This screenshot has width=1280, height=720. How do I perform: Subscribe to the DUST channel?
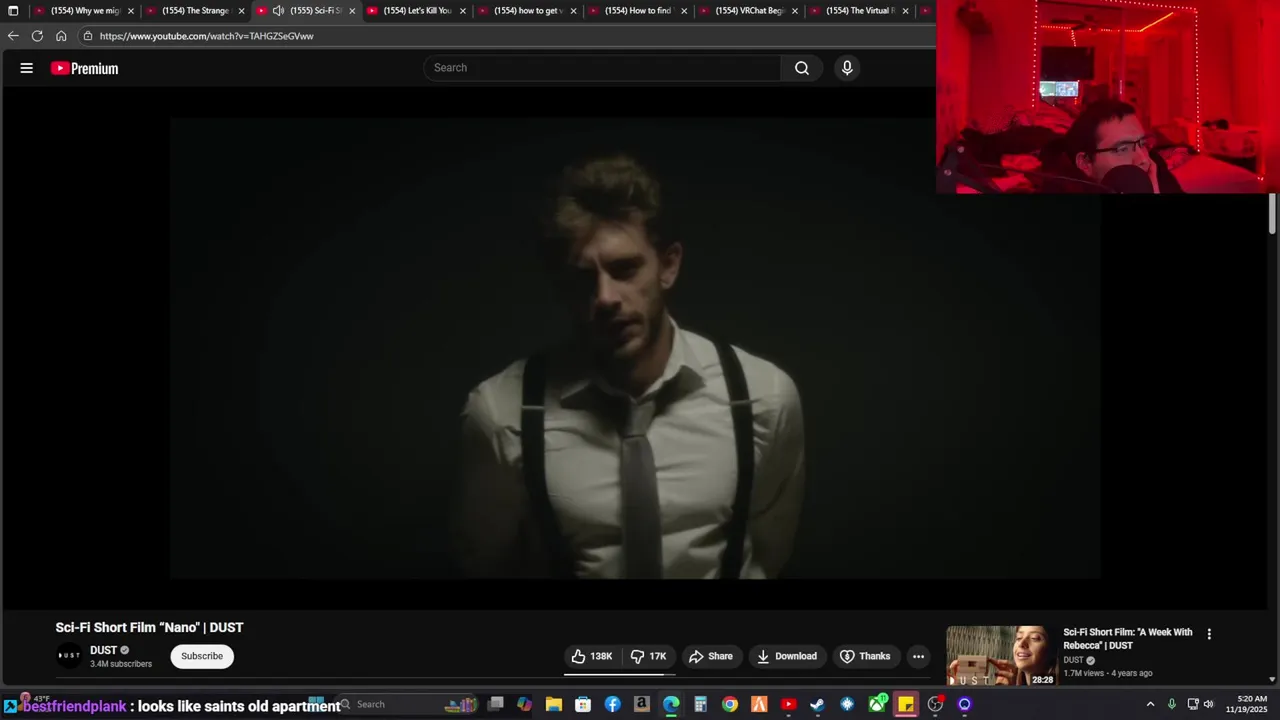click(202, 656)
